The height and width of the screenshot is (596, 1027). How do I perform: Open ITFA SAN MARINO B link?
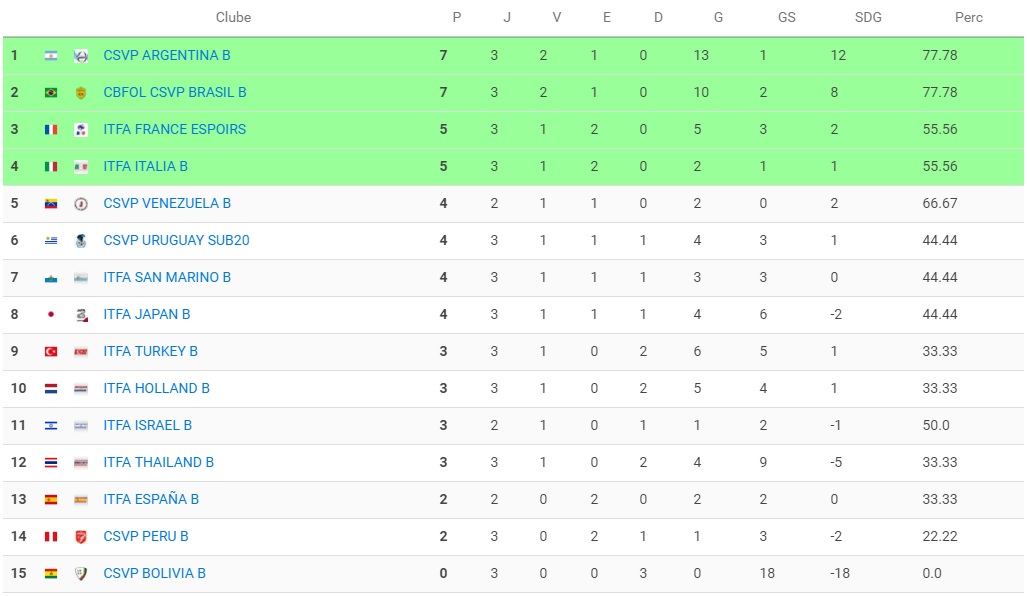point(167,277)
